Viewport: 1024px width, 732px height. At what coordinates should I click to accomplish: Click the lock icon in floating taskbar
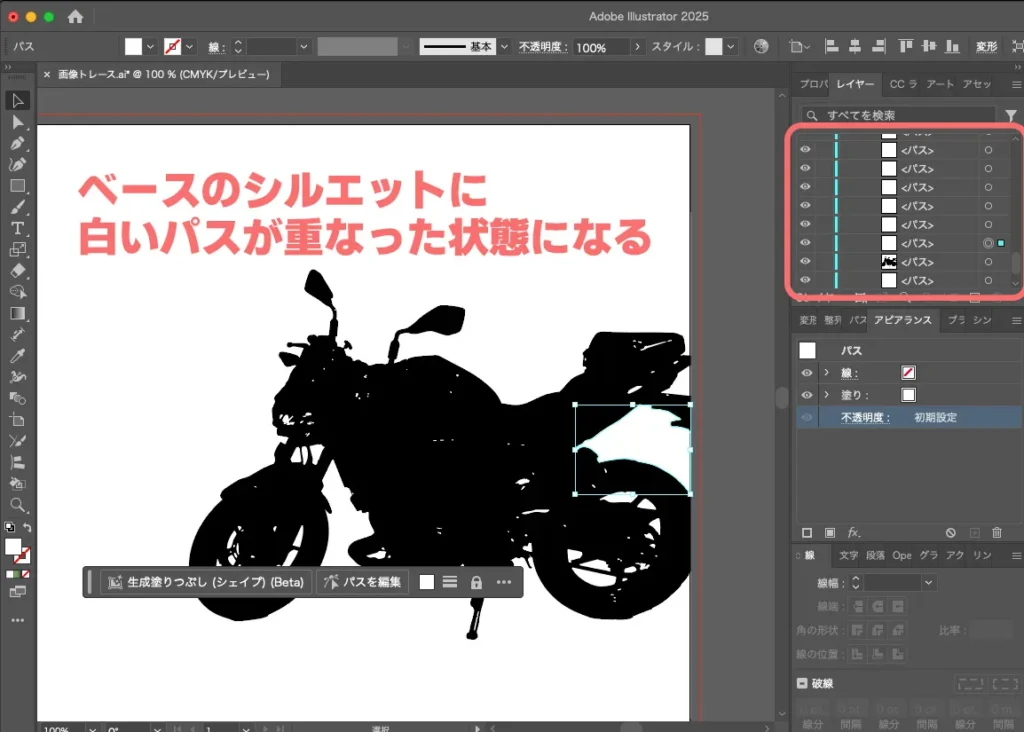(x=476, y=582)
